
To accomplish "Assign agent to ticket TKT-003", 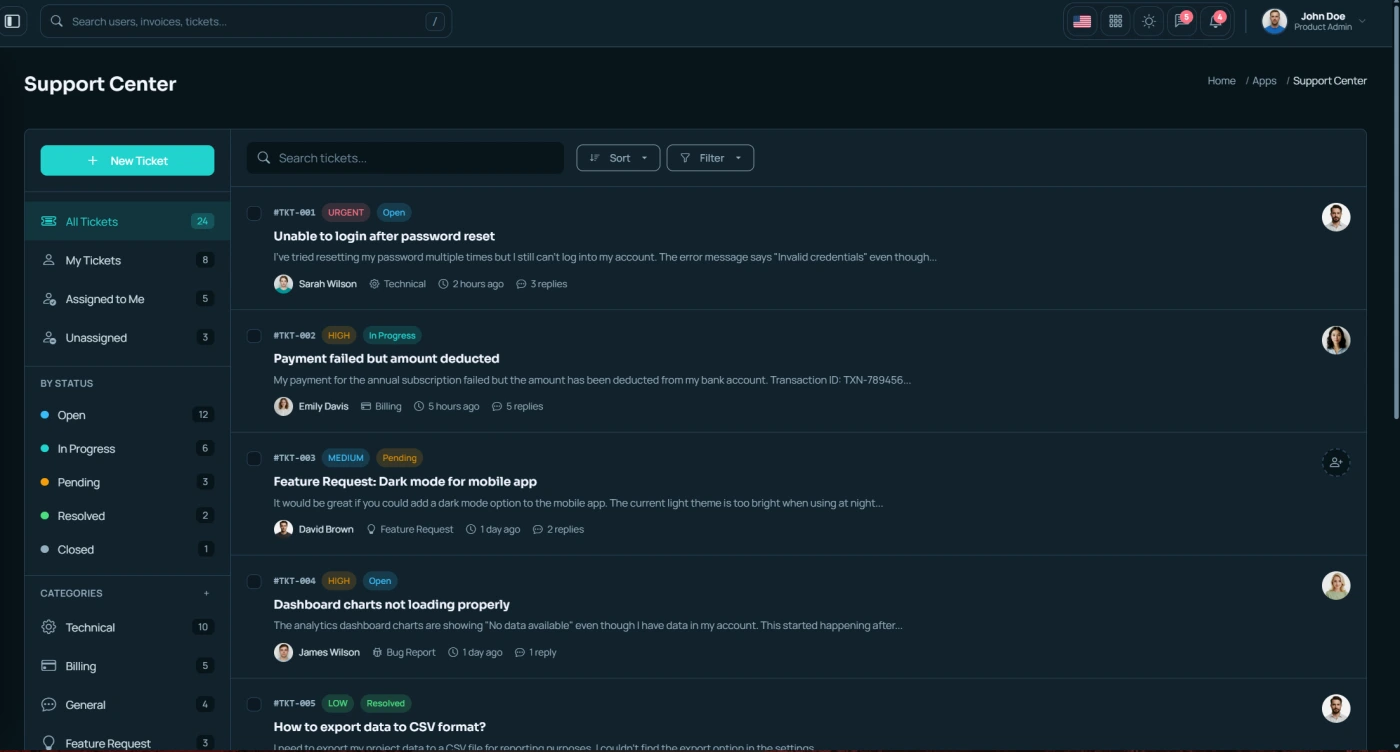I will 1336,463.
